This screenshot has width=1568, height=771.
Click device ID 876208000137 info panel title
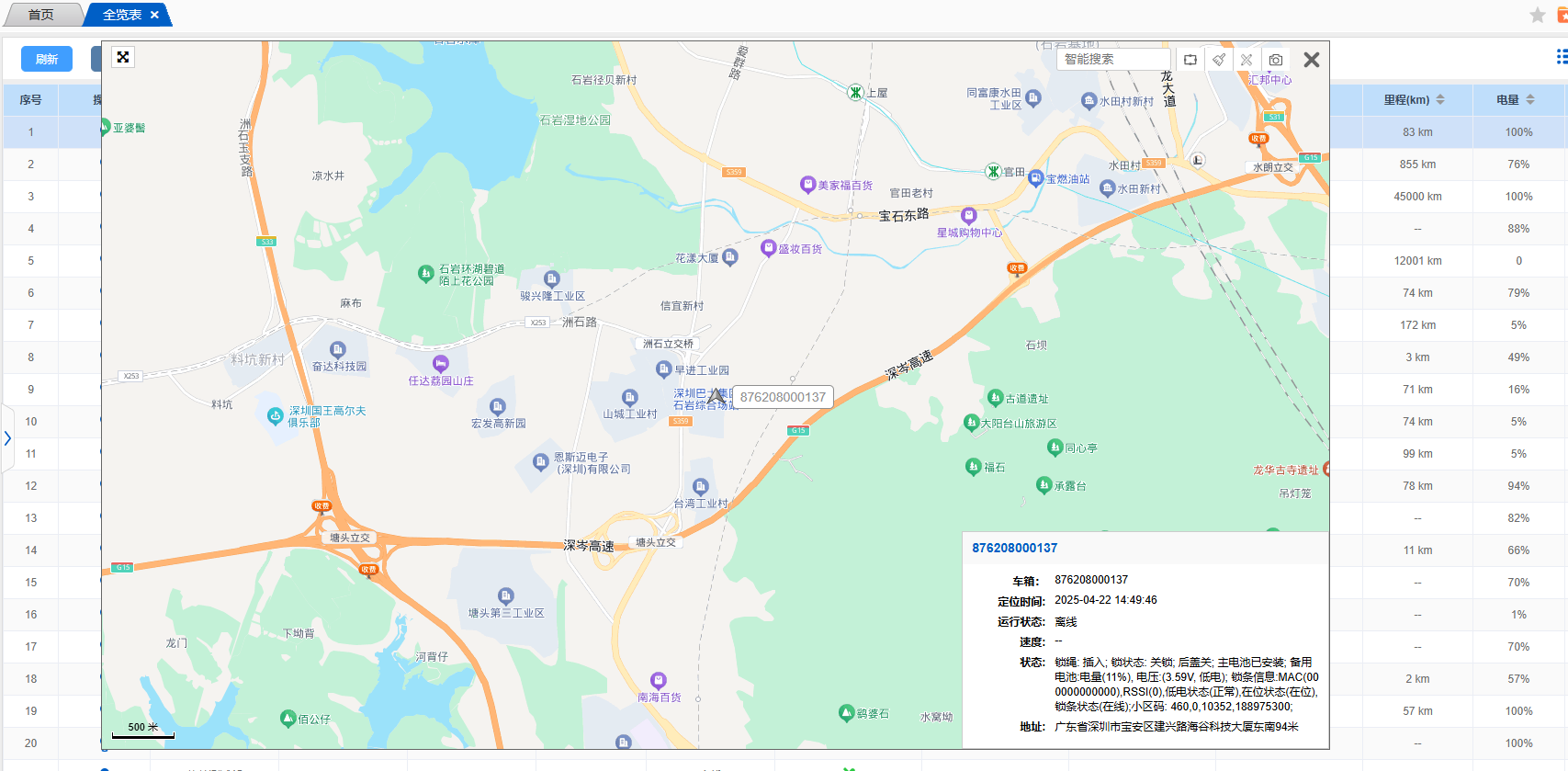(1014, 548)
